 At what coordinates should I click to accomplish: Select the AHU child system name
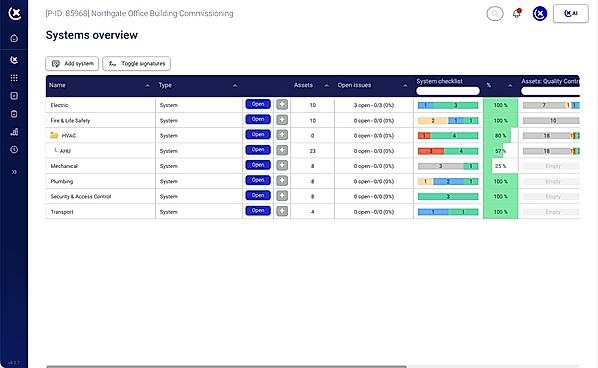65,151
